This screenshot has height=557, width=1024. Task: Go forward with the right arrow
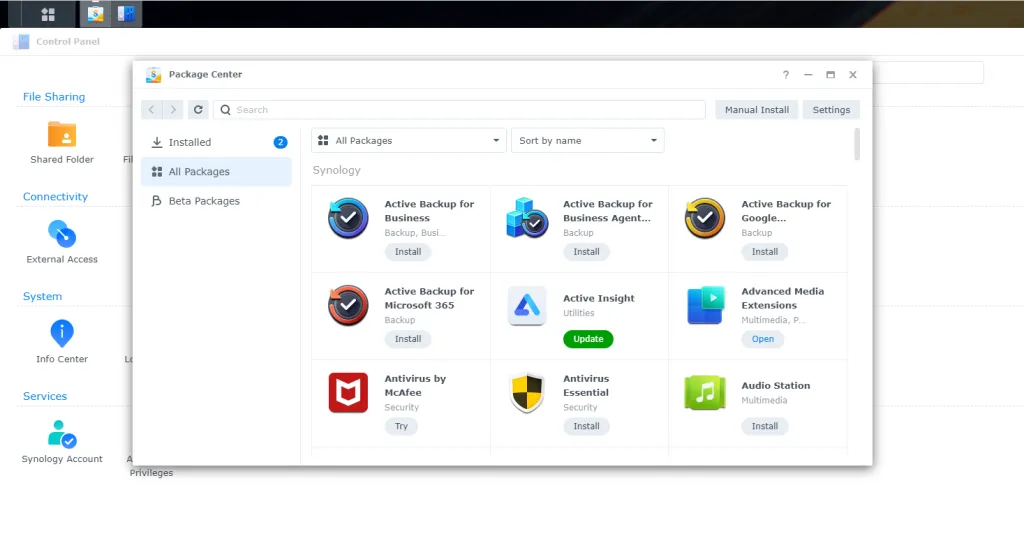(x=173, y=110)
